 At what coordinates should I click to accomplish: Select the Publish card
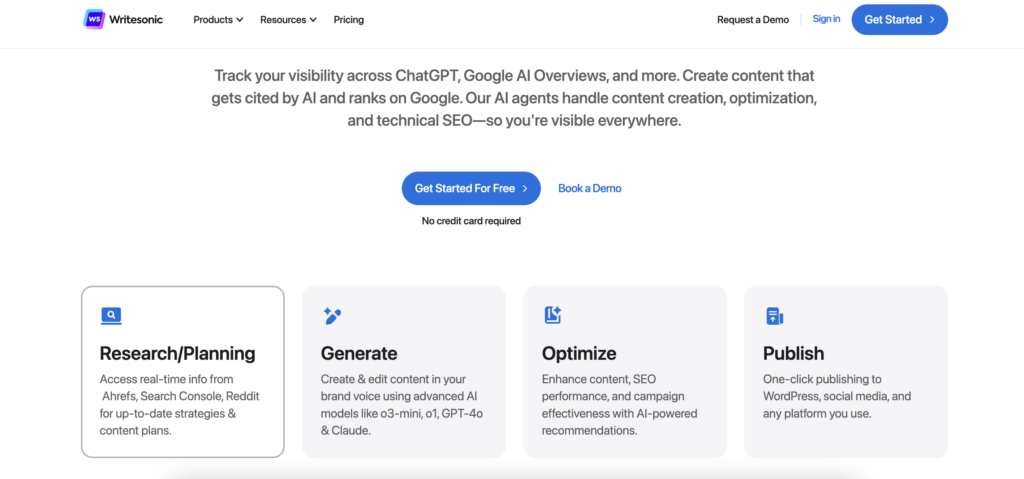[846, 372]
